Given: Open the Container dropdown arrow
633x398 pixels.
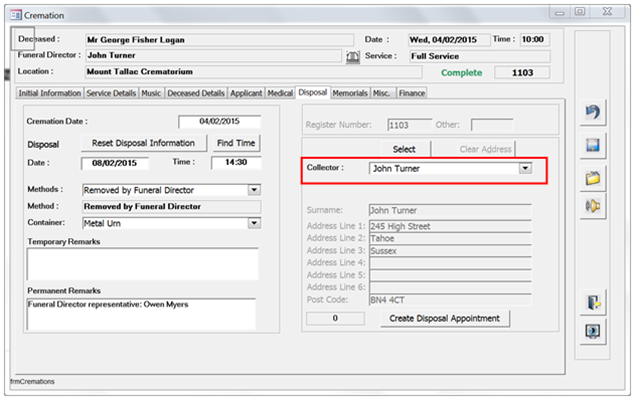Looking at the screenshot, I should pyautogui.click(x=254, y=223).
